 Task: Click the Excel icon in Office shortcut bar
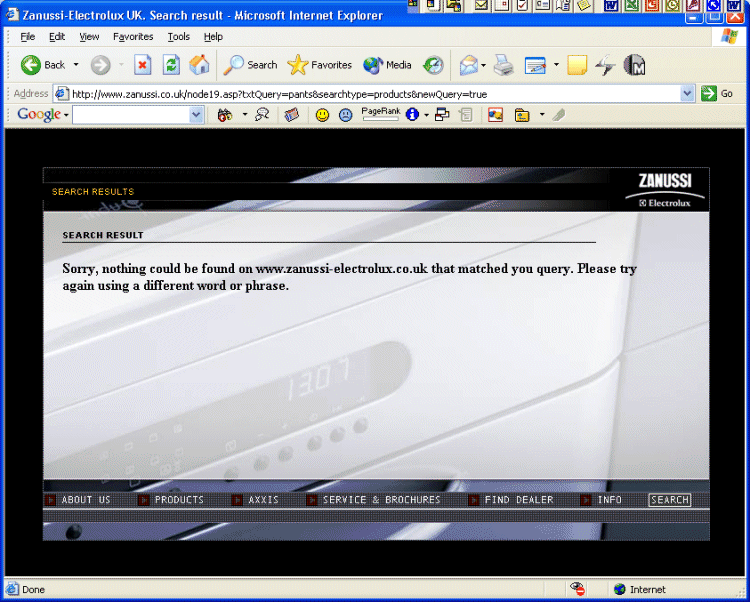click(632, 5)
